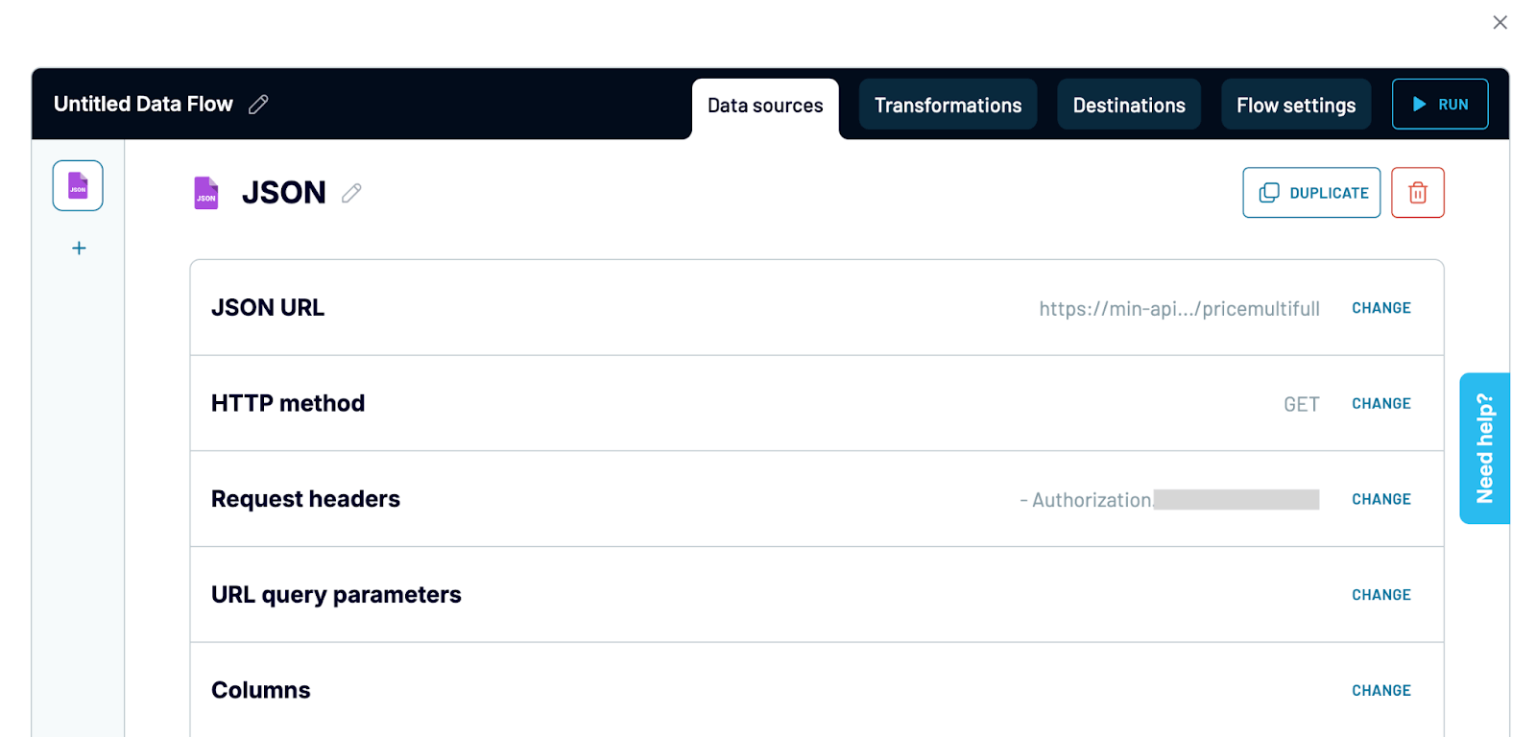1536x737 pixels.
Task: Open the Flow settings tab
Action: click(x=1295, y=105)
